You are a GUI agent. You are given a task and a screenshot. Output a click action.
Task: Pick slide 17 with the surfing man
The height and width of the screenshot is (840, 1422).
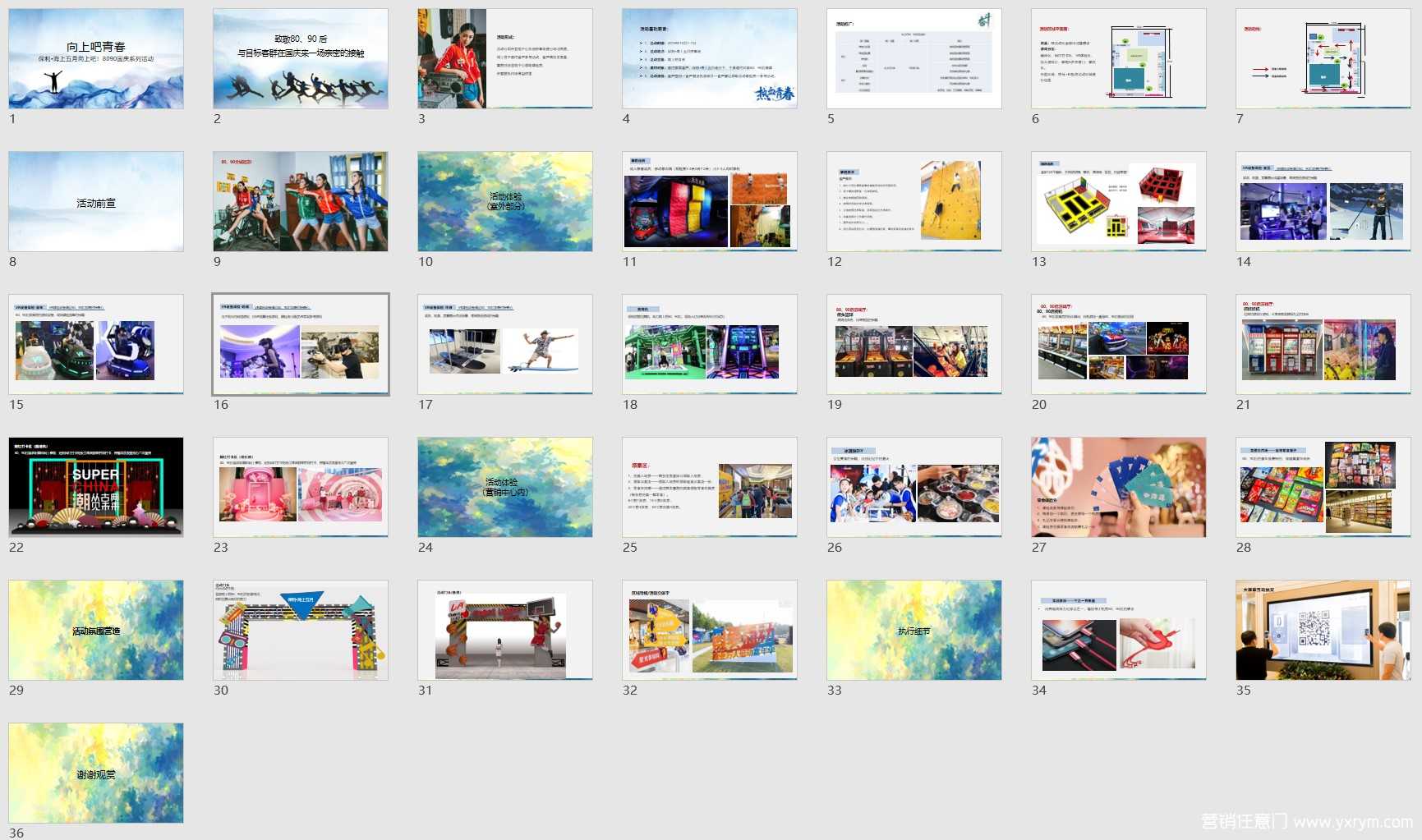click(505, 345)
